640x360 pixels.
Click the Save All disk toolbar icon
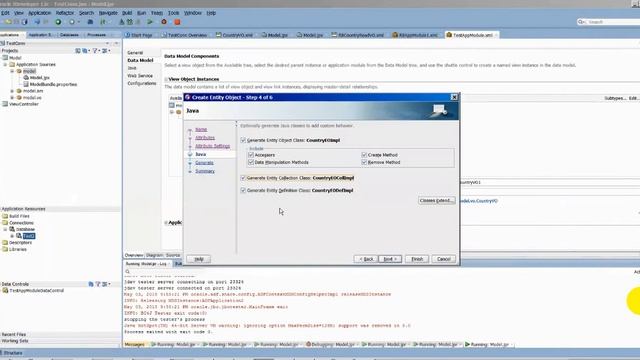[24, 22]
